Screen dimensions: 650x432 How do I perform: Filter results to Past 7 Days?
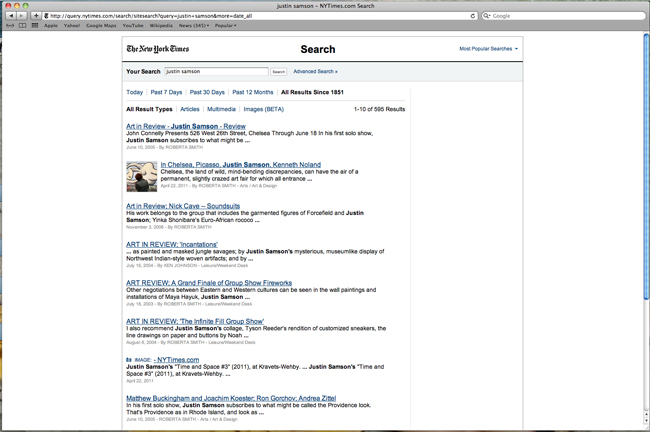click(166, 92)
